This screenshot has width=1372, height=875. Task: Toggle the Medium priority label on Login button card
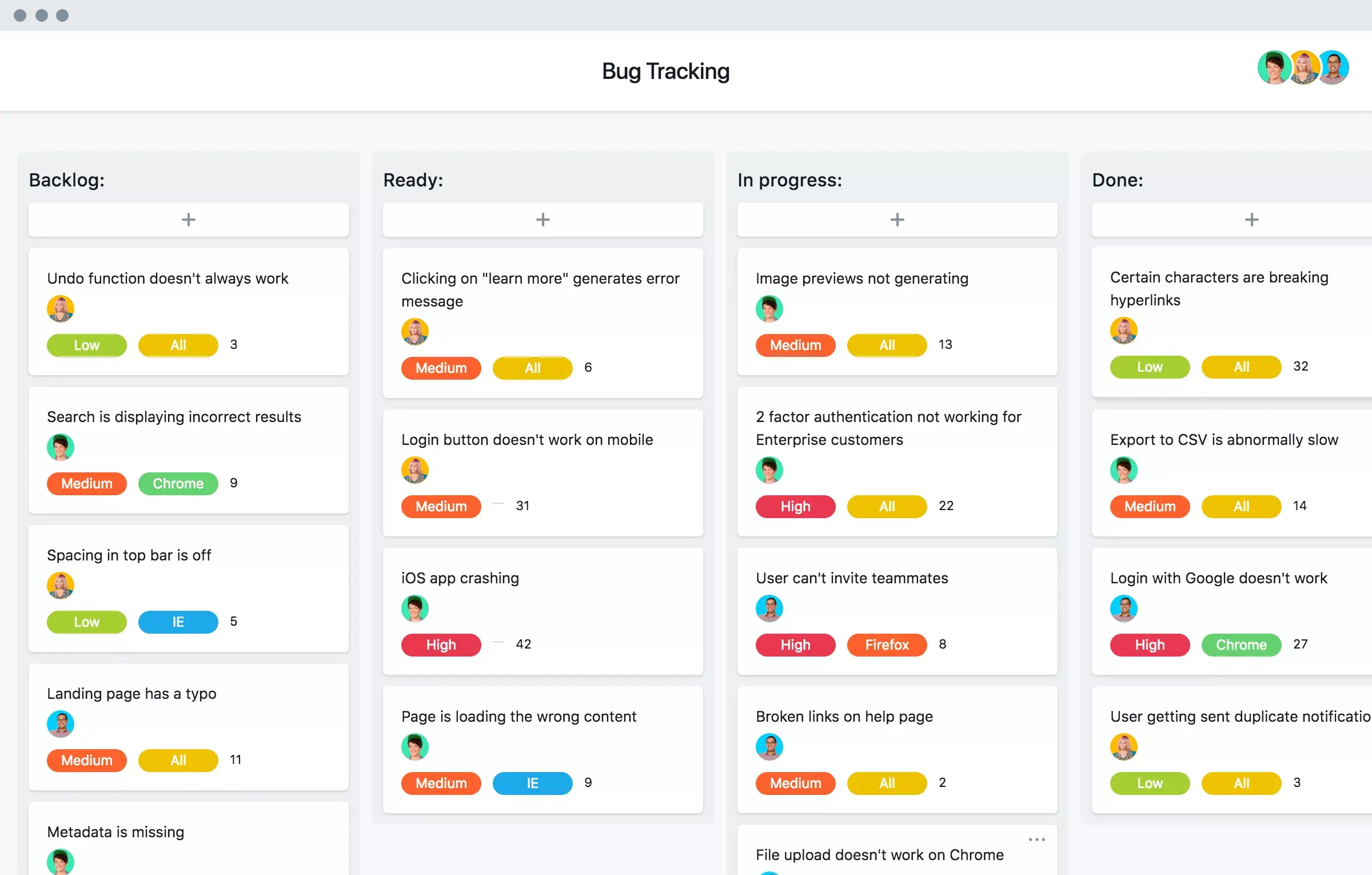(x=440, y=505)
